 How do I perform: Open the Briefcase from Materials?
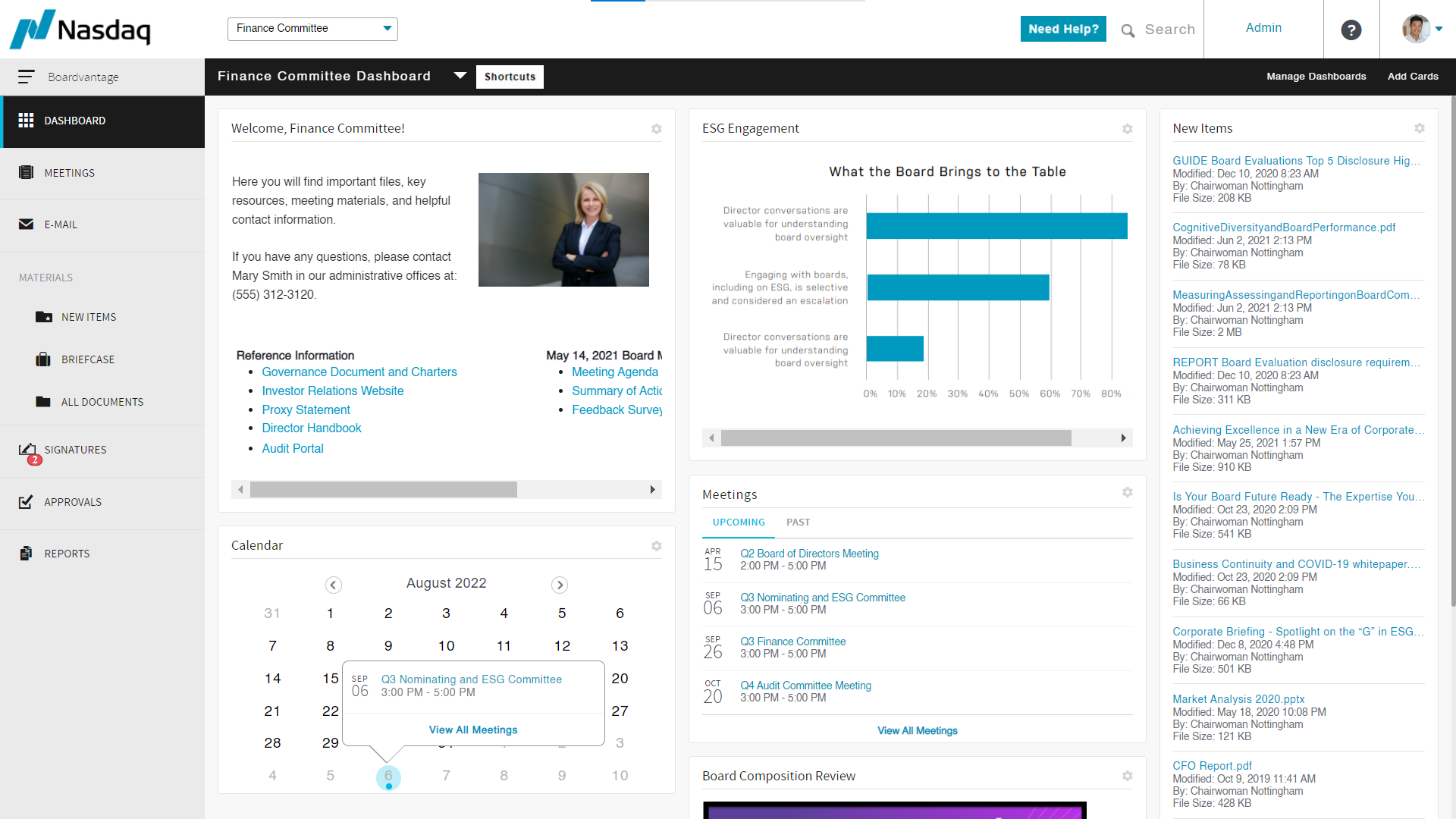(88, 359)
